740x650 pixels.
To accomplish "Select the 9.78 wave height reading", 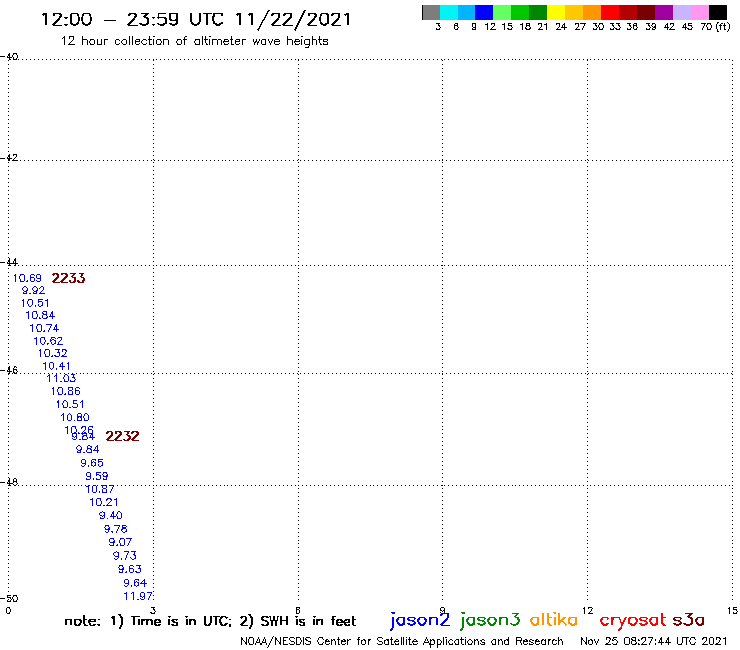I will click(116, 529).
